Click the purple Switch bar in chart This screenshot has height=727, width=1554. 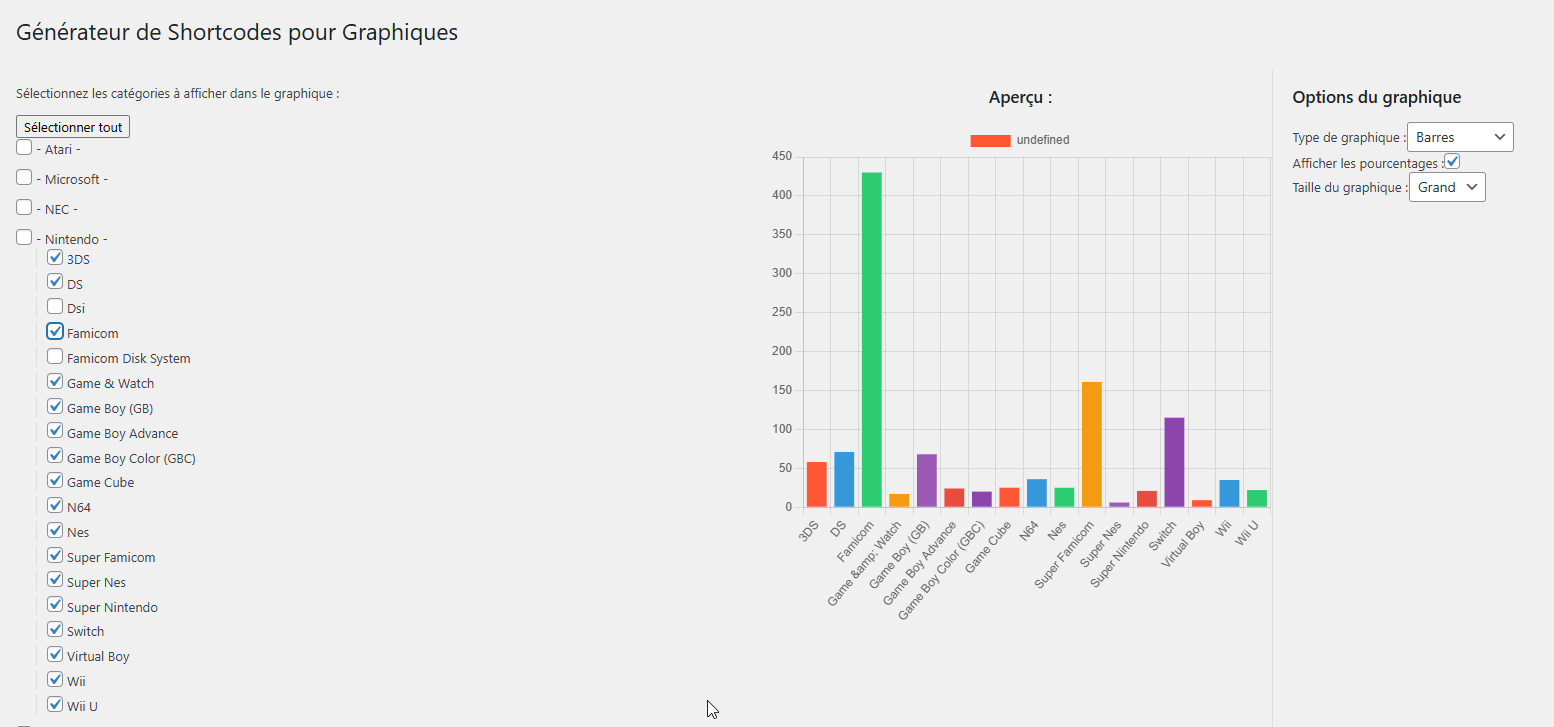point(1174,462)
